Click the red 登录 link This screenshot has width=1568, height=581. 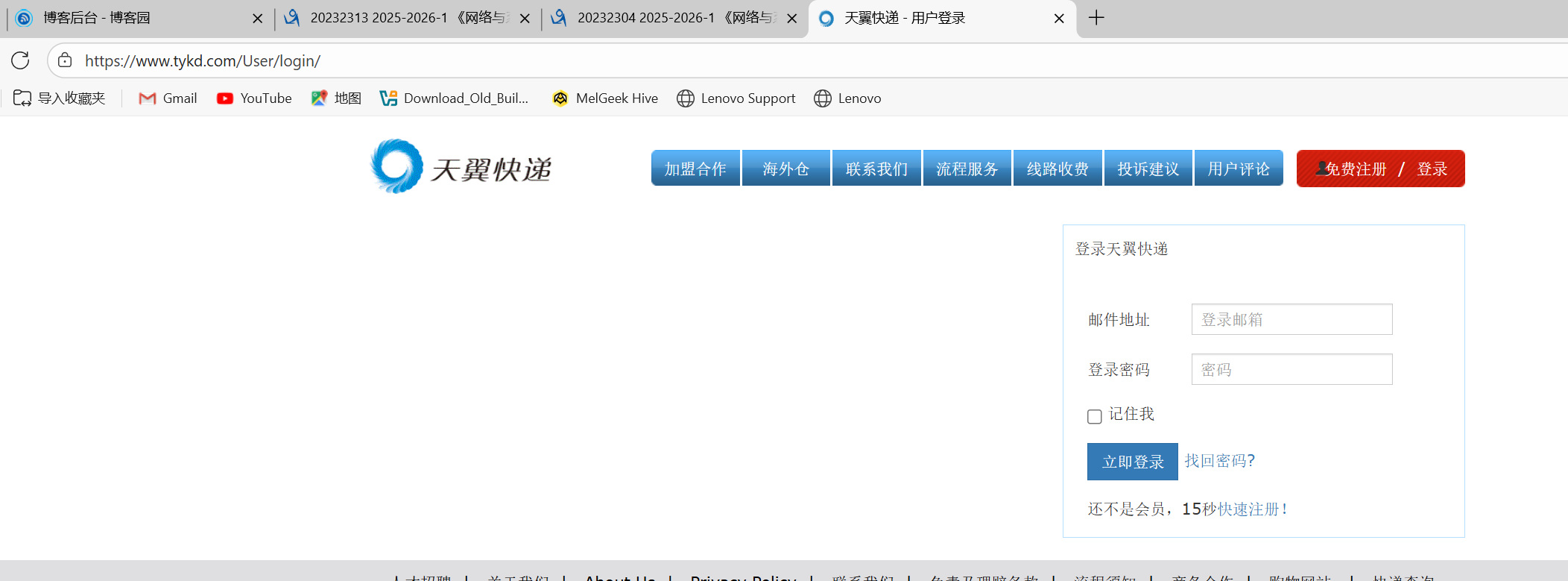(1432, 169)
